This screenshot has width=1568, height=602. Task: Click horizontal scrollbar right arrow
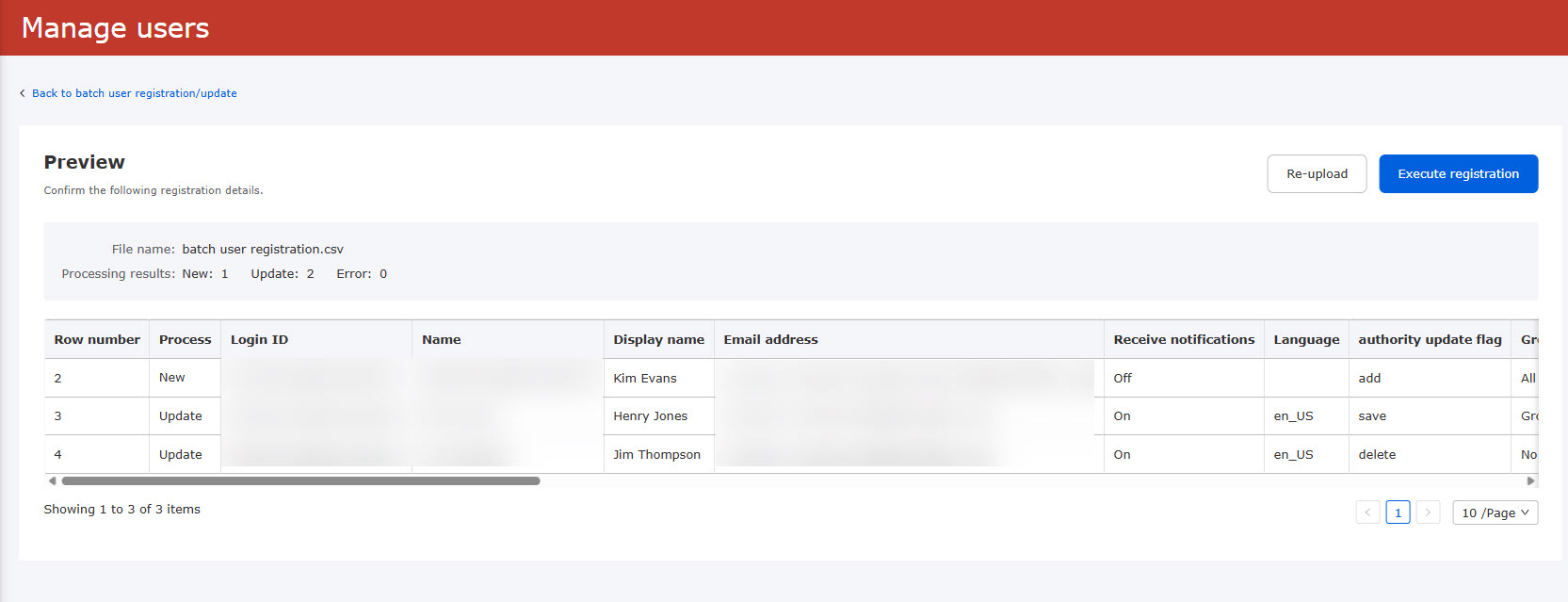click(x=1530, y=480)
